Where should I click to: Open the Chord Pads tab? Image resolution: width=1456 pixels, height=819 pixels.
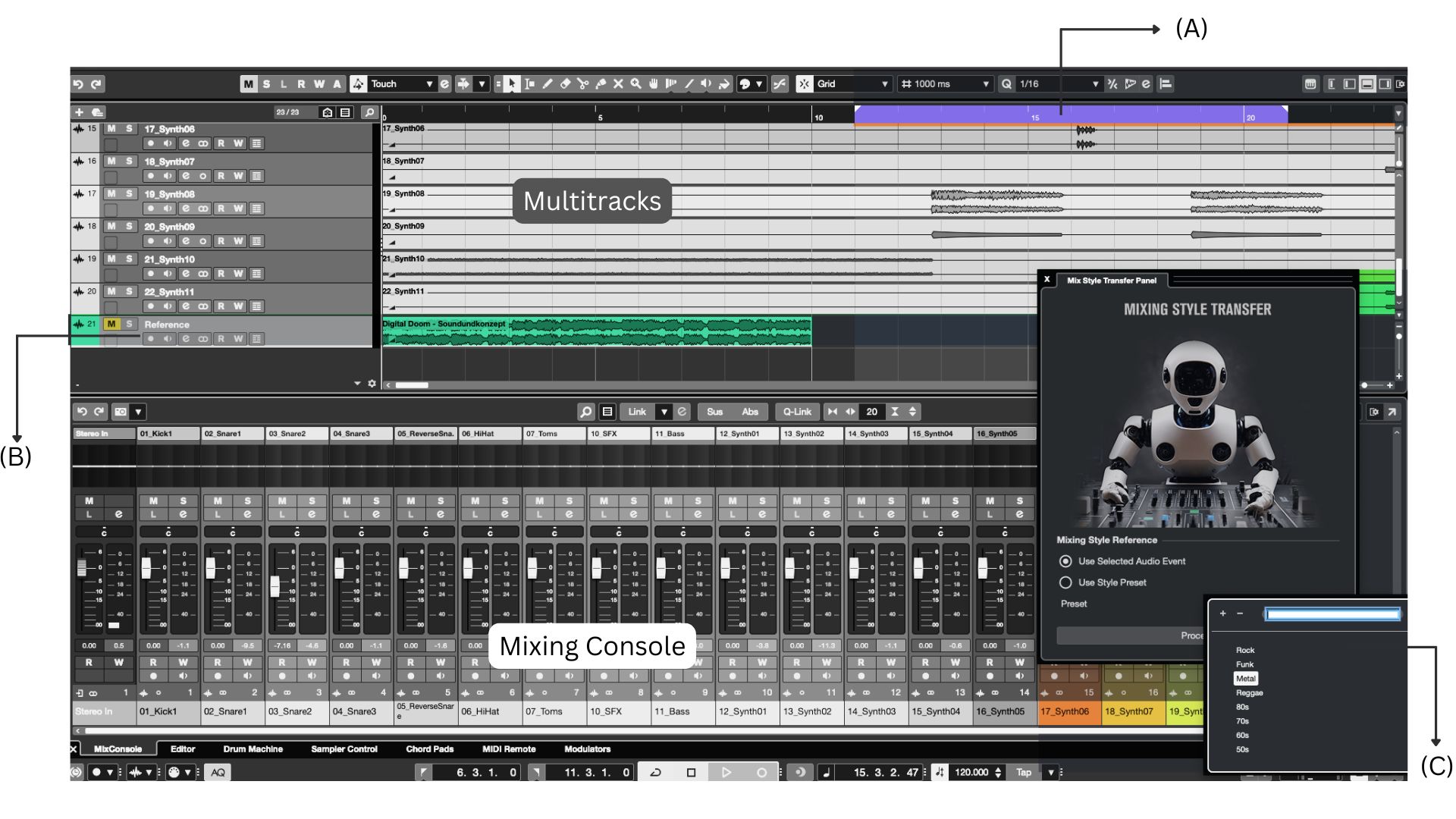coord(430,749)
